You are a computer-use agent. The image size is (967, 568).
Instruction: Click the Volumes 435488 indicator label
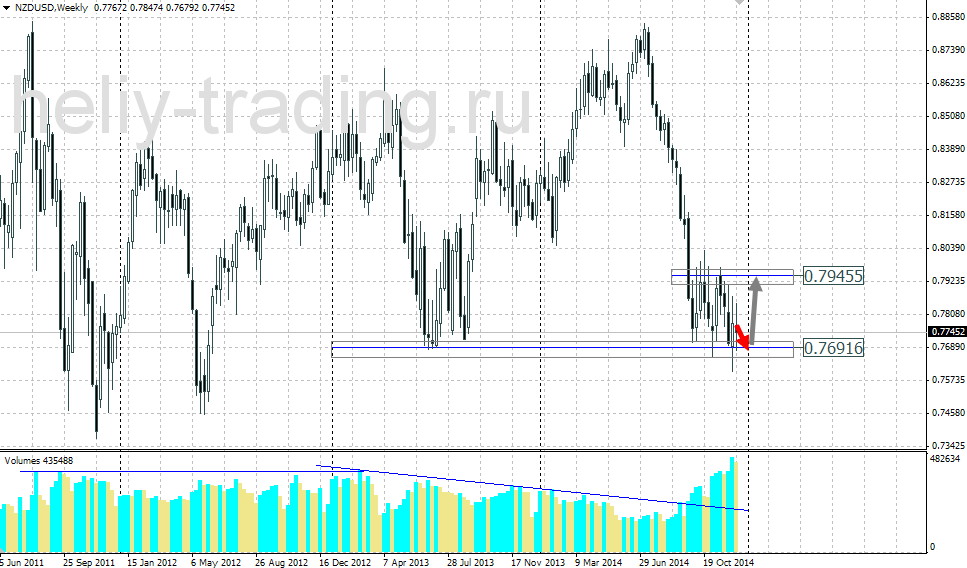[x=39, y=461]
